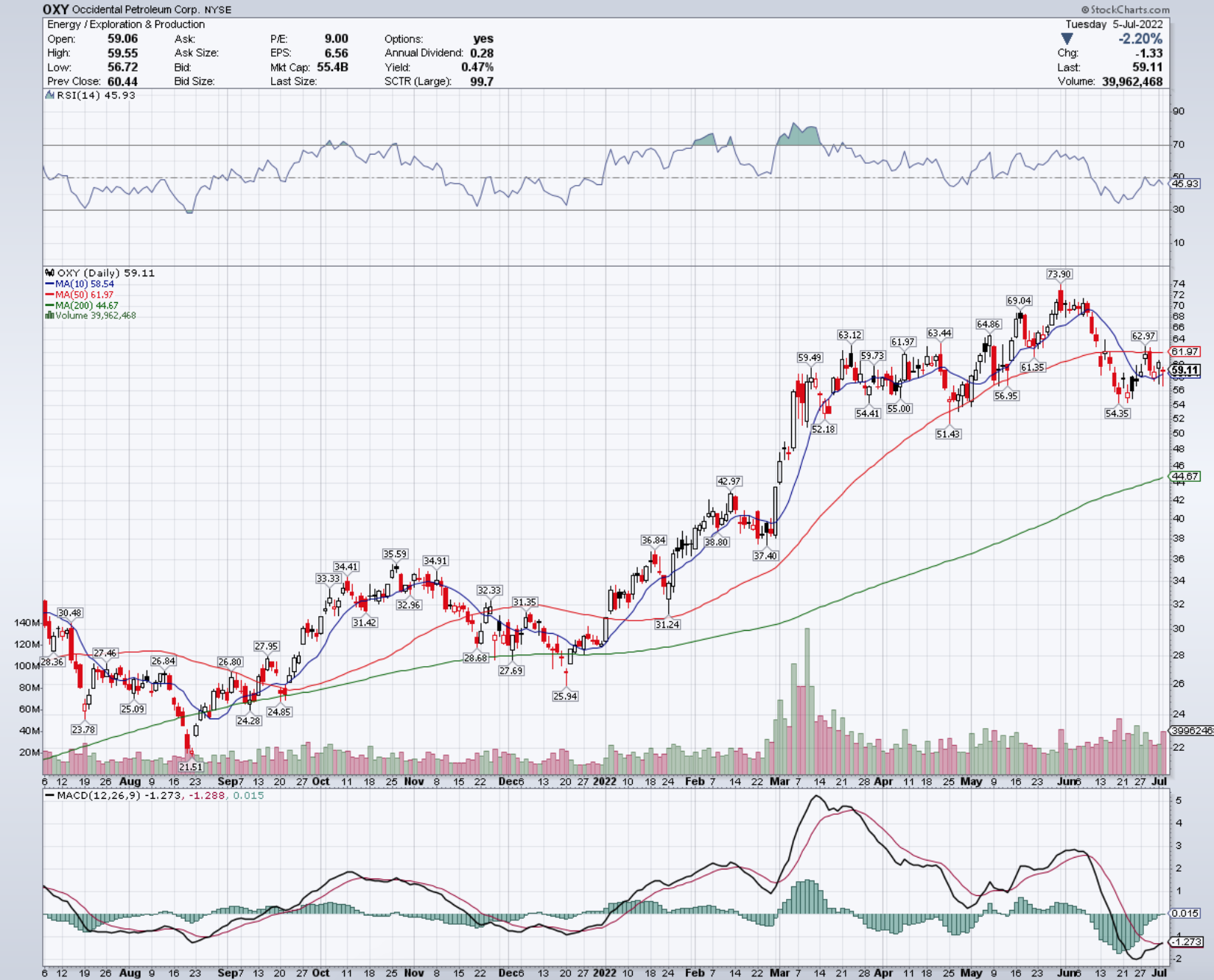Viewport: 1214px width, 980px height.
Task: Click the 64.86 price label
Action: [x=988, y=324]
